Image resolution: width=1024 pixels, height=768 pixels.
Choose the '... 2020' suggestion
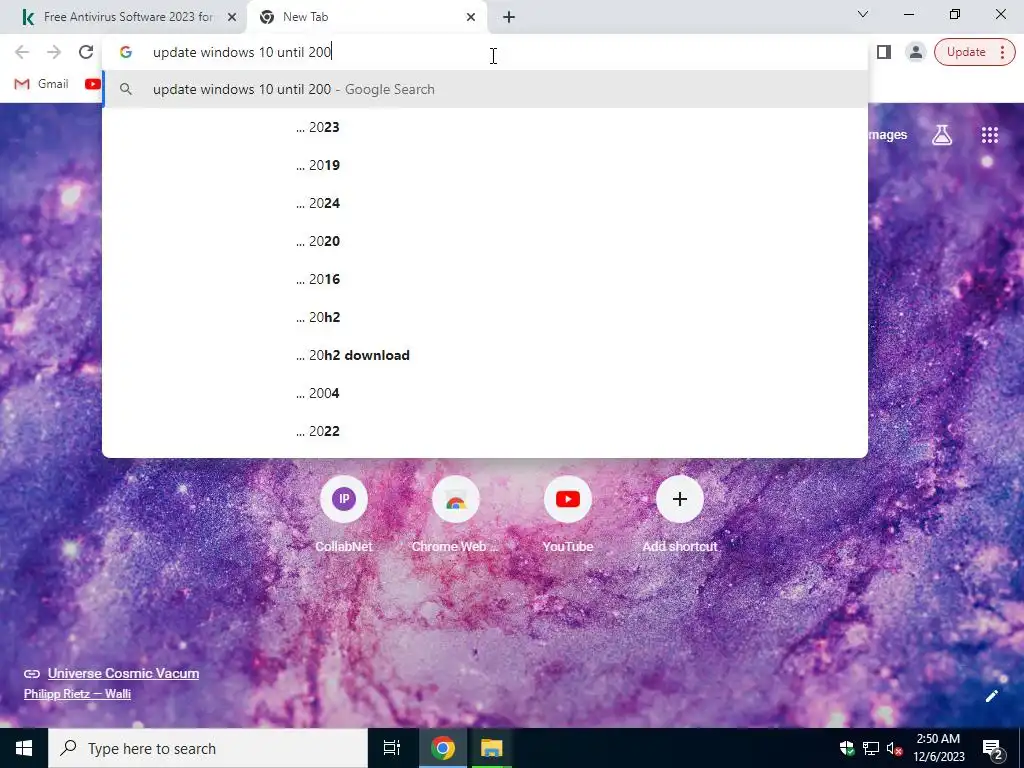click(485, 241)
